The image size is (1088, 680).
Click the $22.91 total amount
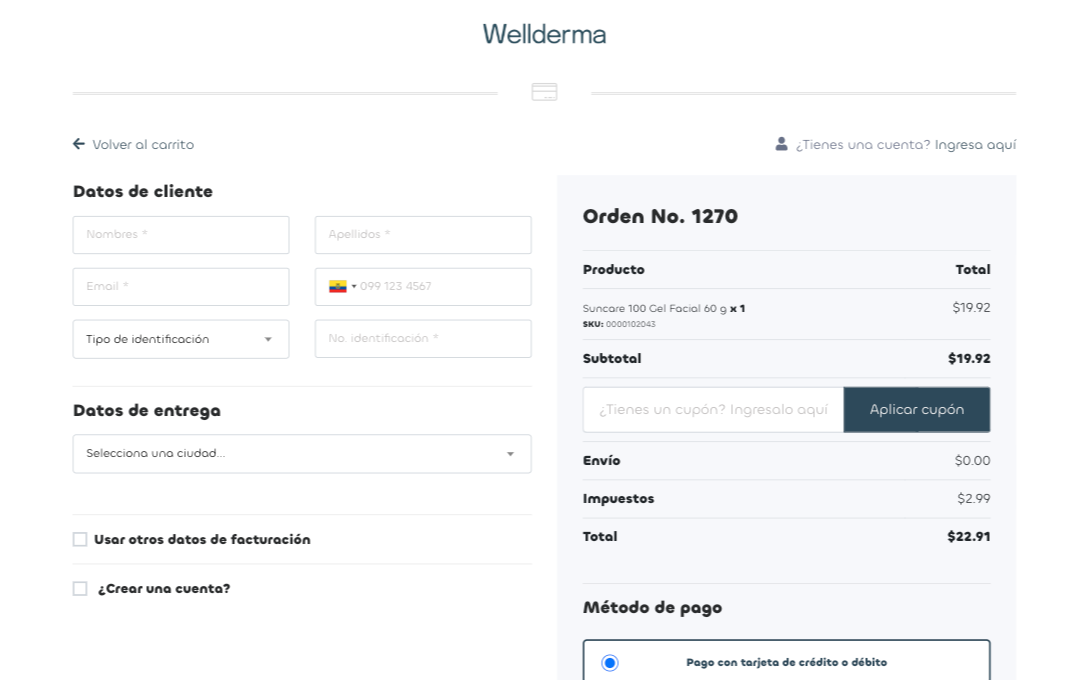[969, 536]
